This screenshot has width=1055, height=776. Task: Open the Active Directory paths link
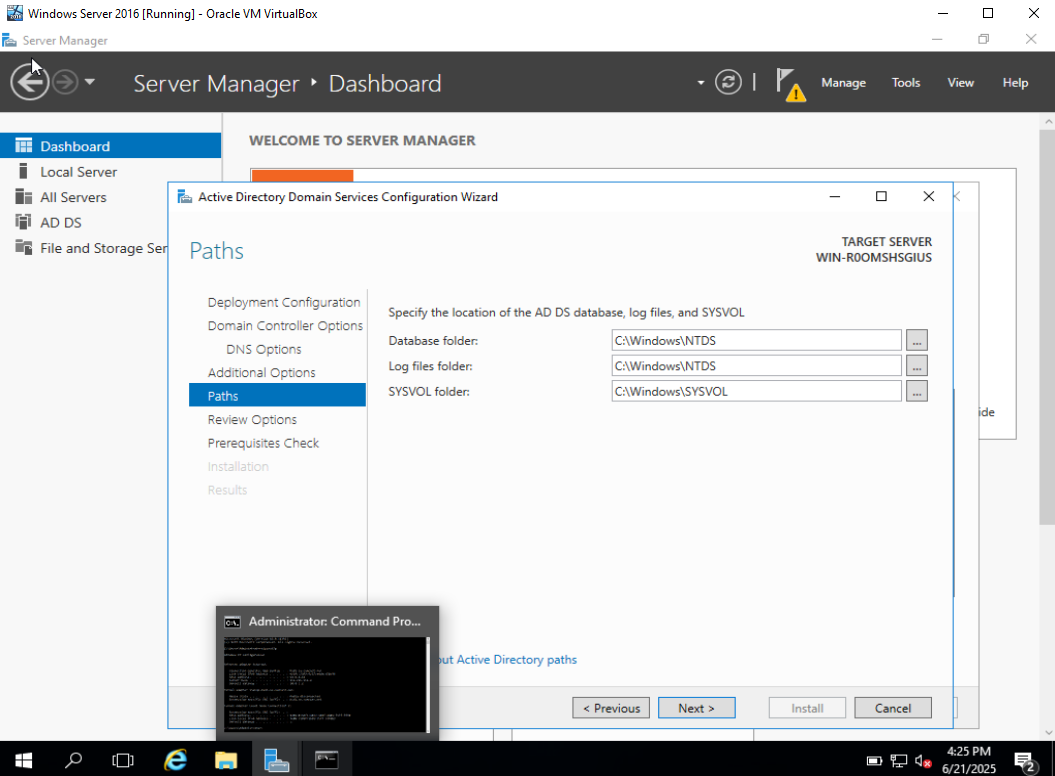tap(507, 660)
